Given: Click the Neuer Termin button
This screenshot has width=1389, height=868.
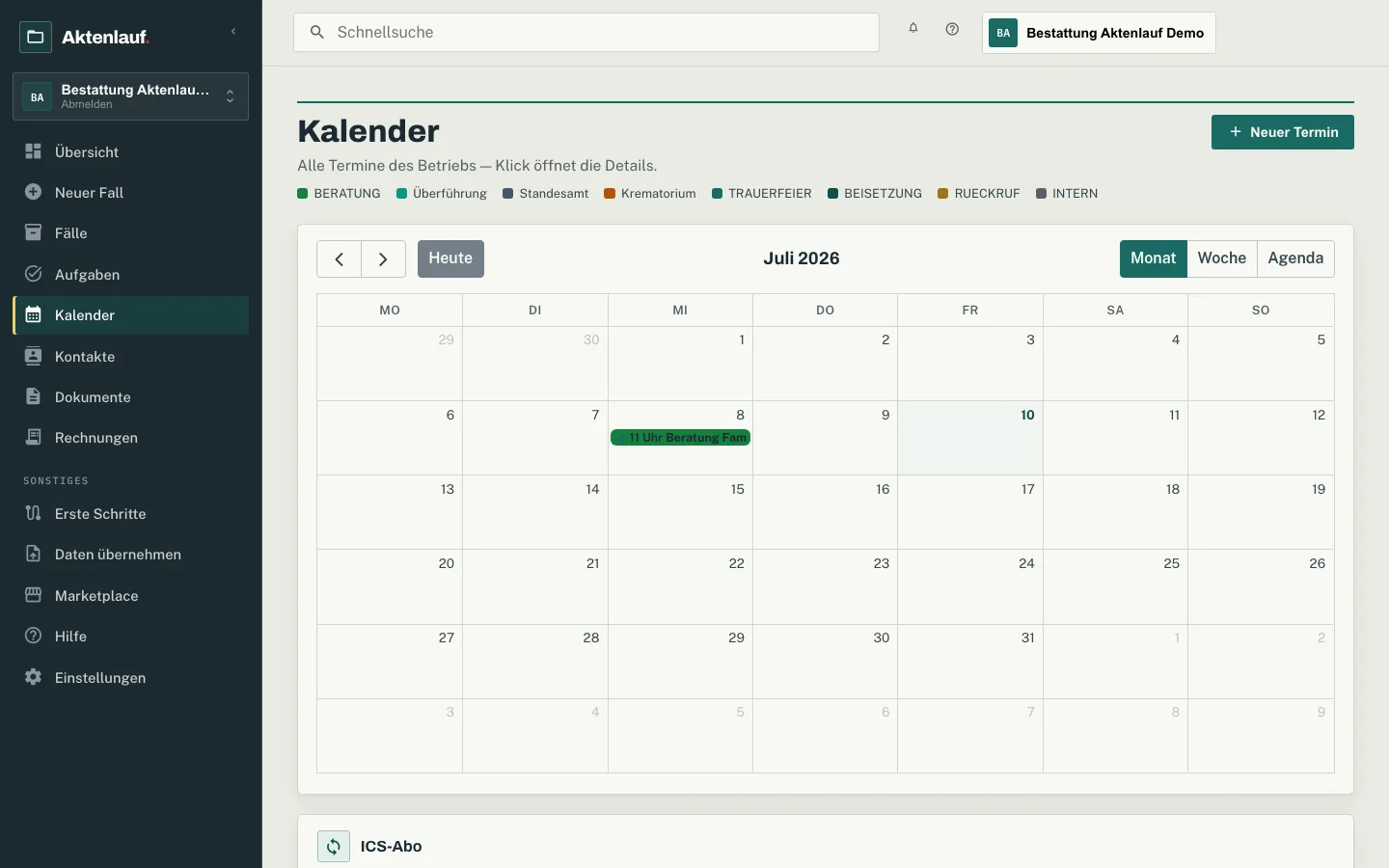Looking at the screenshot, I should point(1283,132).
